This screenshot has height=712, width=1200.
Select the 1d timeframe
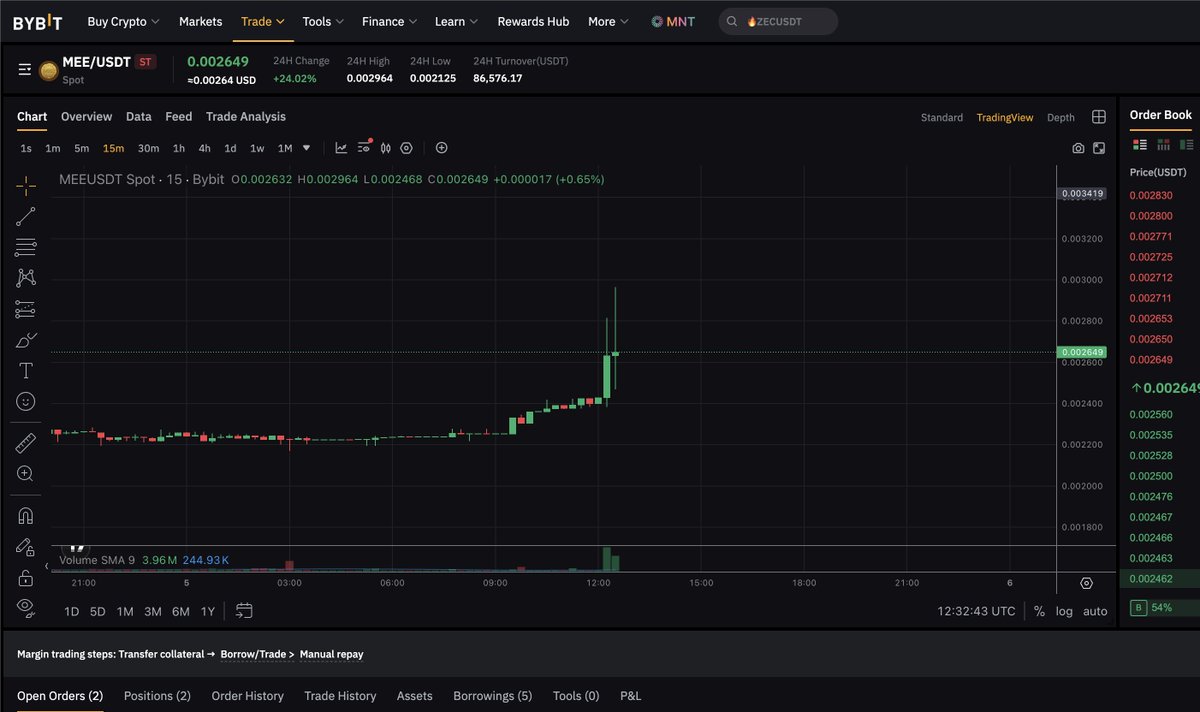[x=230, y=148]
